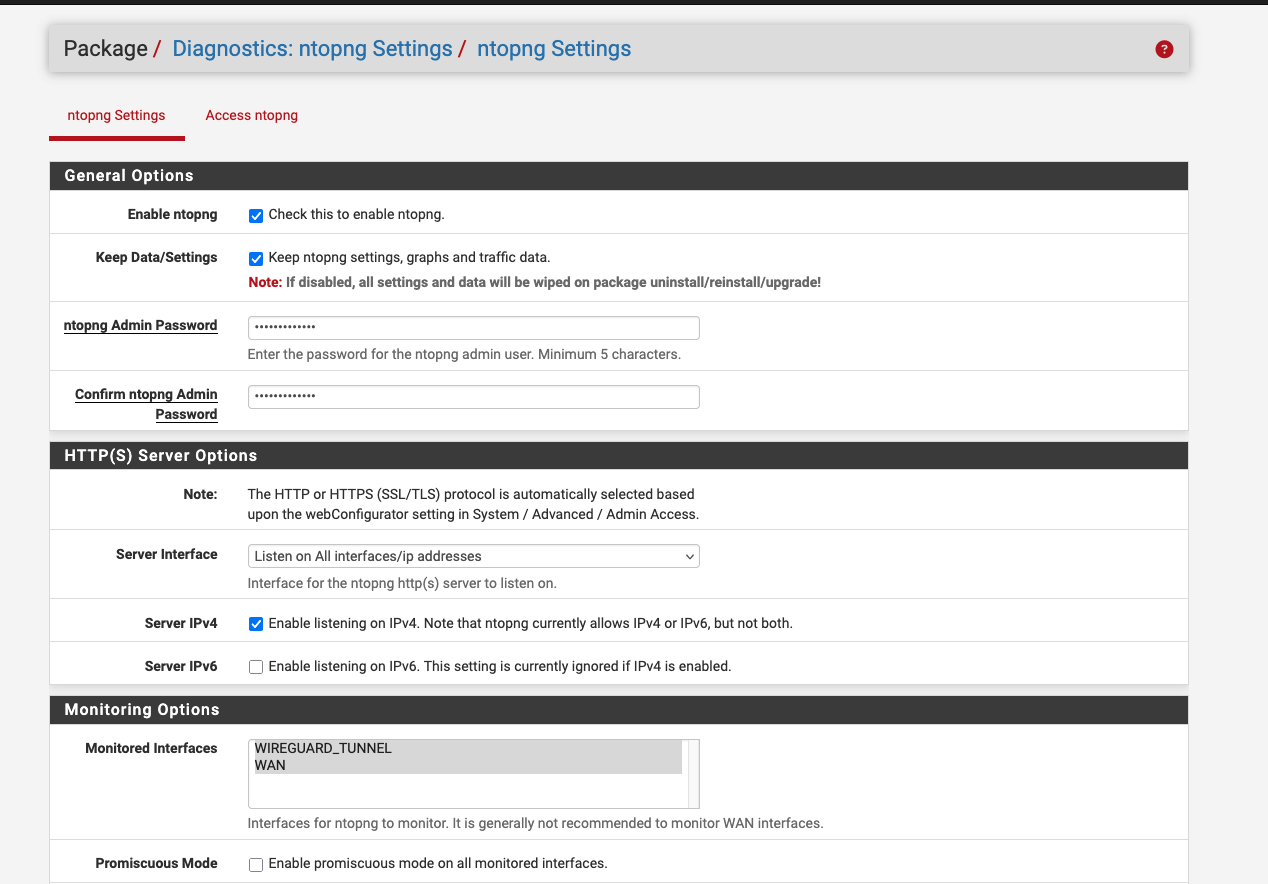Switch to the Access ntopng tab

252,115
